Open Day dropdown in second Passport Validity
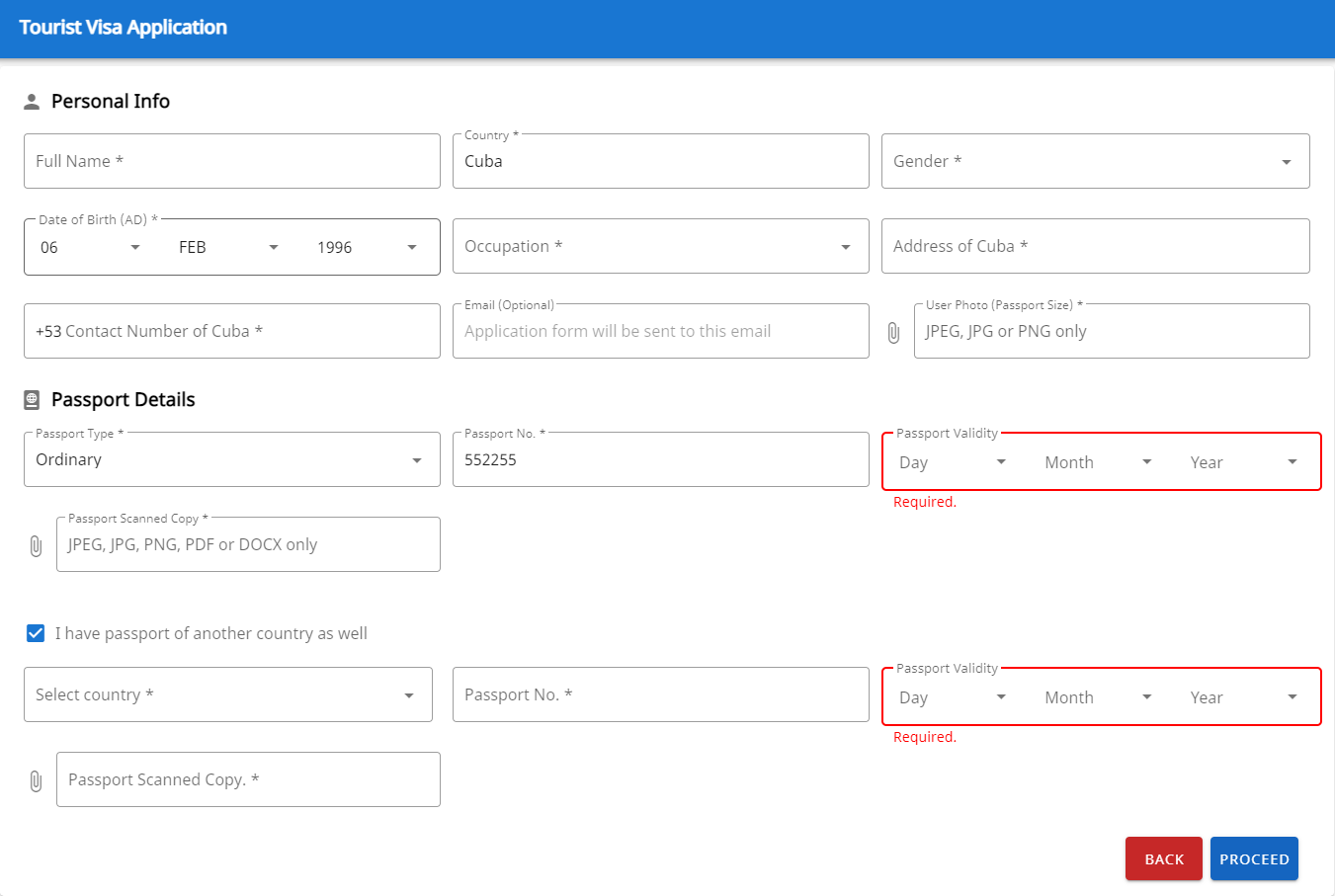Image resolution: width=1335 pixels, height=896 pixels. pyautogui.click(x=954, y=697)
